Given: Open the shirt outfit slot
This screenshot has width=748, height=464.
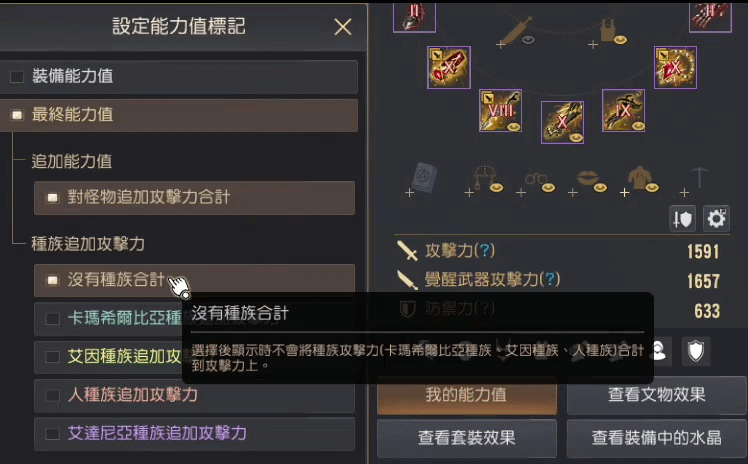Looking at the screenshot, I should click(640, 179).
